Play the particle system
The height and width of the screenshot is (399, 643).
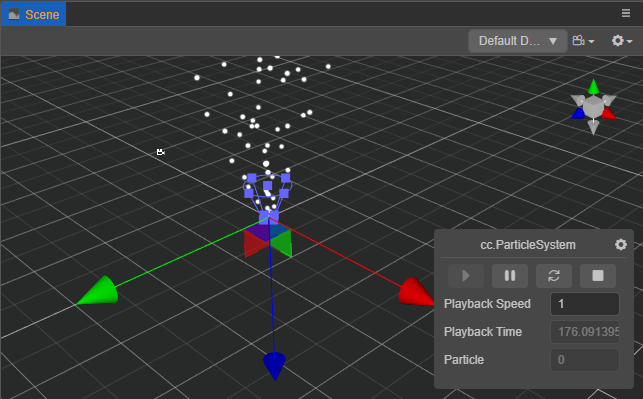click(x=466, y=276)
